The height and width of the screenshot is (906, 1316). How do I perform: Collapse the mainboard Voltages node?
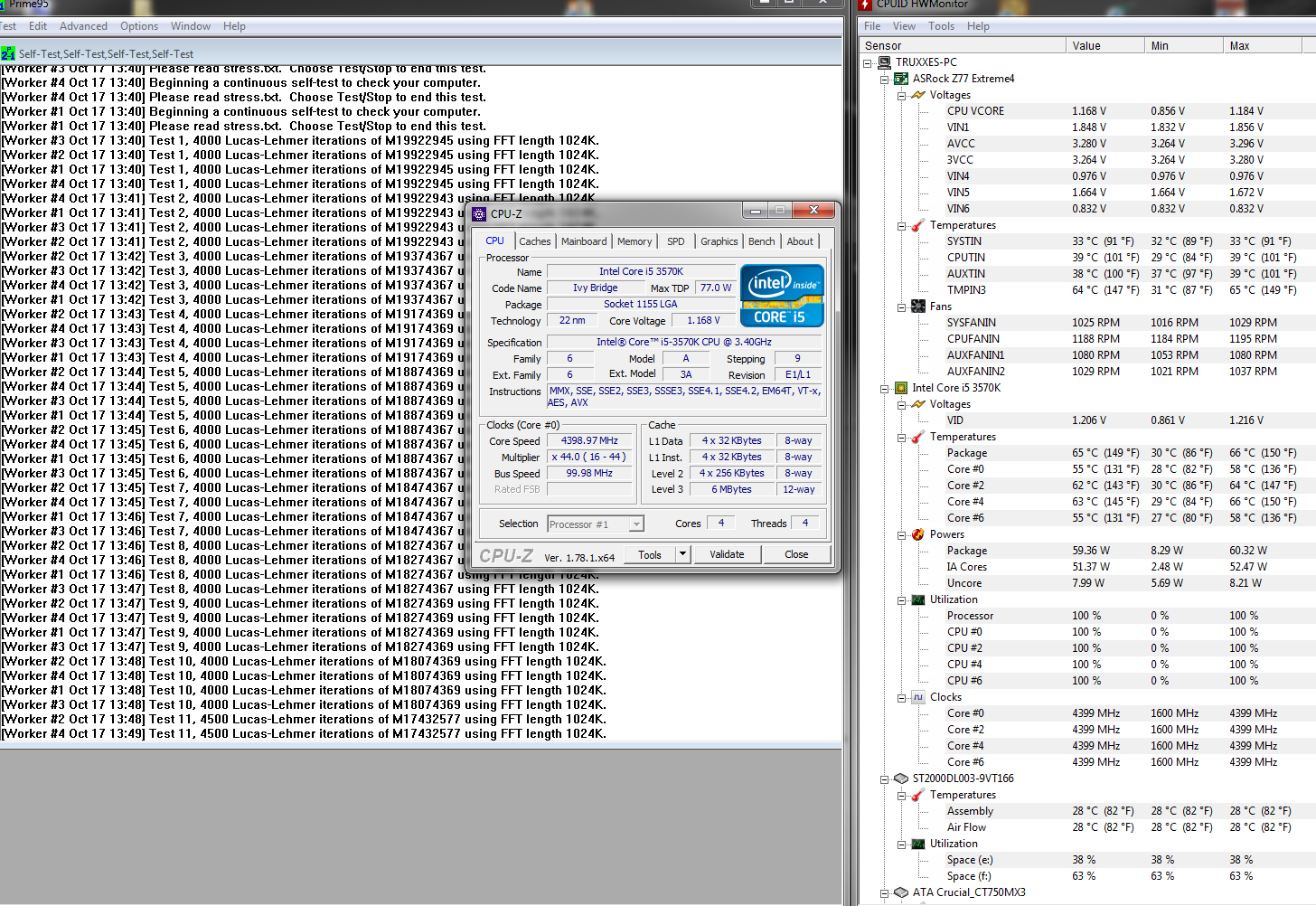click(x=902, y=96)
